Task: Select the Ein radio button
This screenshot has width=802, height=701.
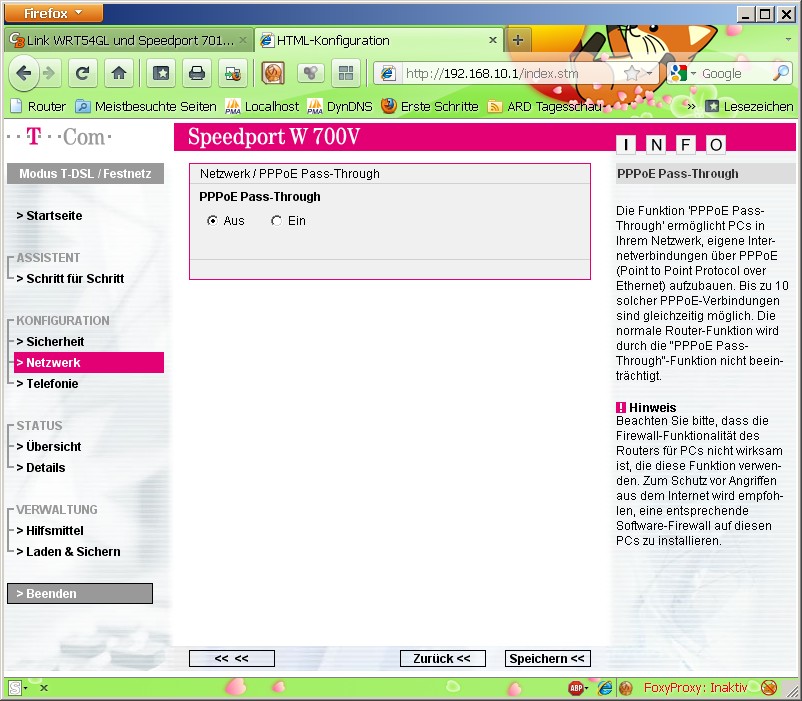Action: click(276, 221)
